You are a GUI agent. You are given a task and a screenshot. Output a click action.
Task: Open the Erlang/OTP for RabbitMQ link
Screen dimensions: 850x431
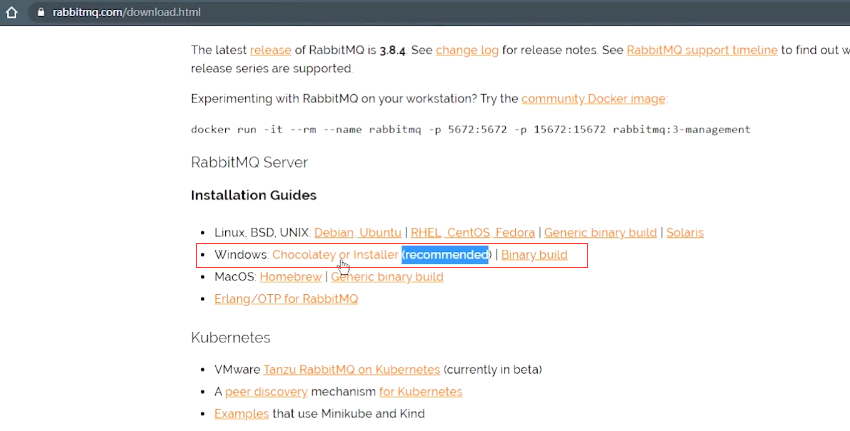[286, 299]
